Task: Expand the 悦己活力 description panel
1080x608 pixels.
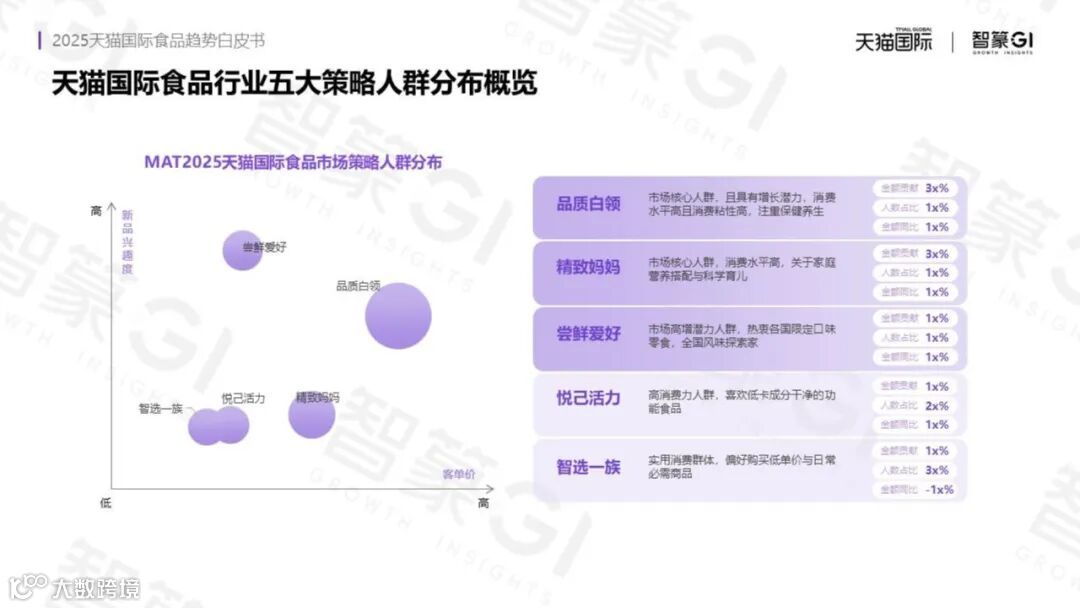Action: coord(745,398)
